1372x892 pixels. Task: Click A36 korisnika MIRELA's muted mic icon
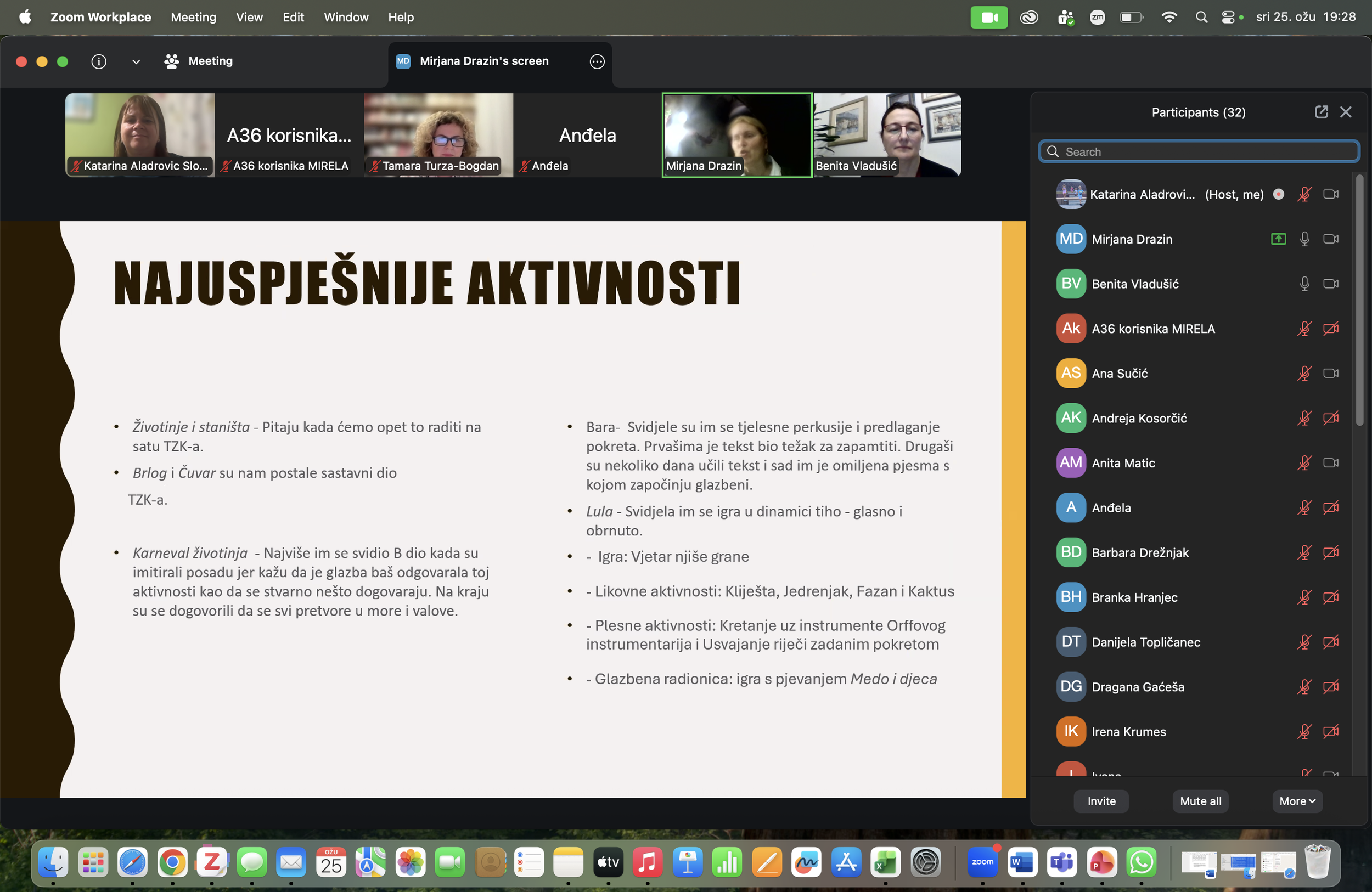click(1304, 329)
